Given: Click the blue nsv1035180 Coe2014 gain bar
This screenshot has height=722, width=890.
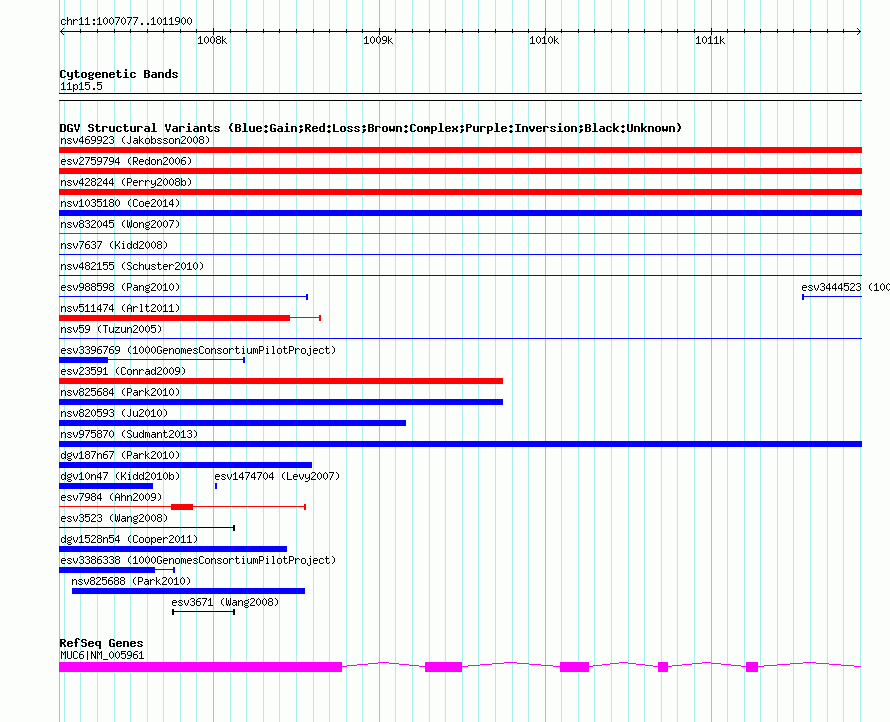Looking at the screenshot, I should pos(460,213).
